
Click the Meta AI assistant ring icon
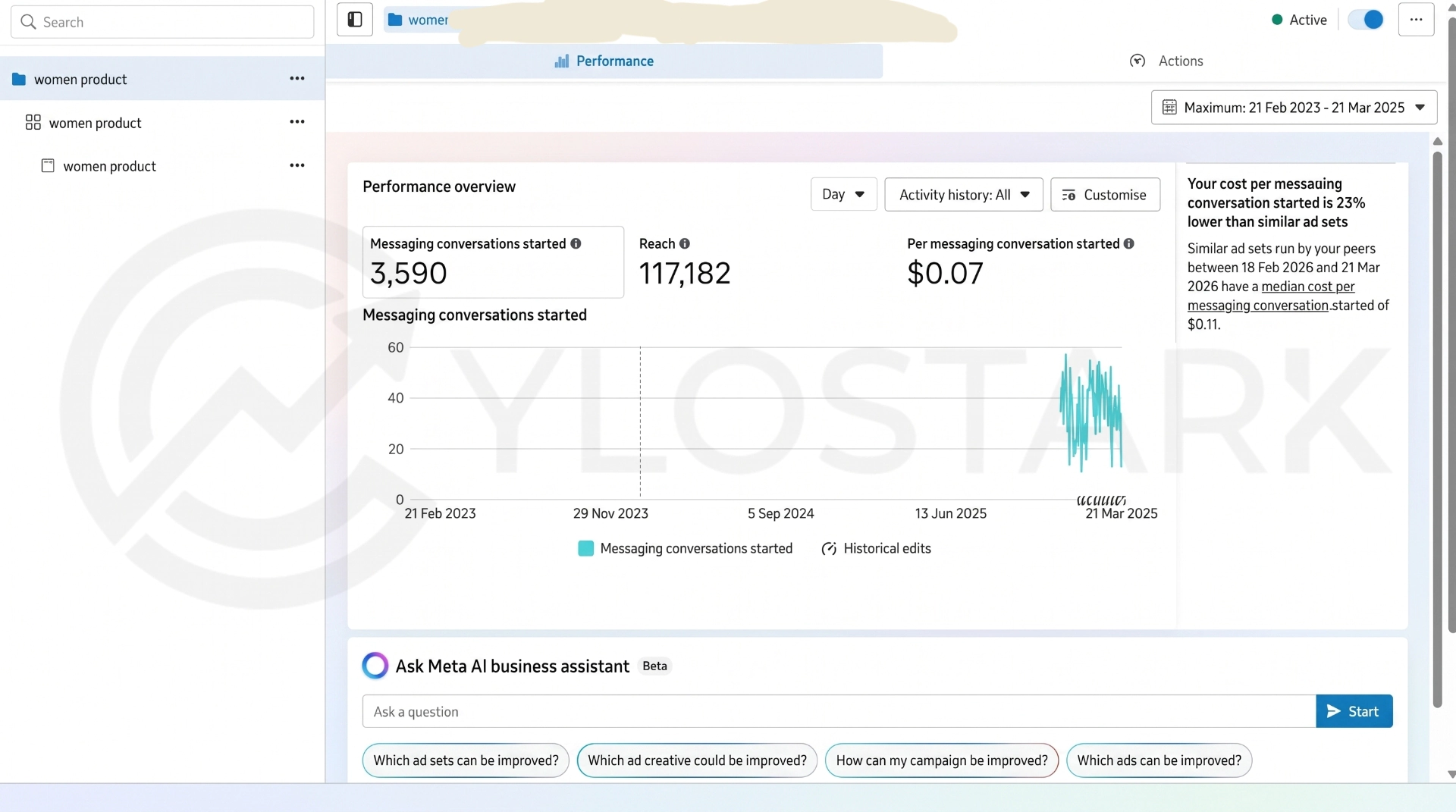pyautogui.click(x=375, y=666)
